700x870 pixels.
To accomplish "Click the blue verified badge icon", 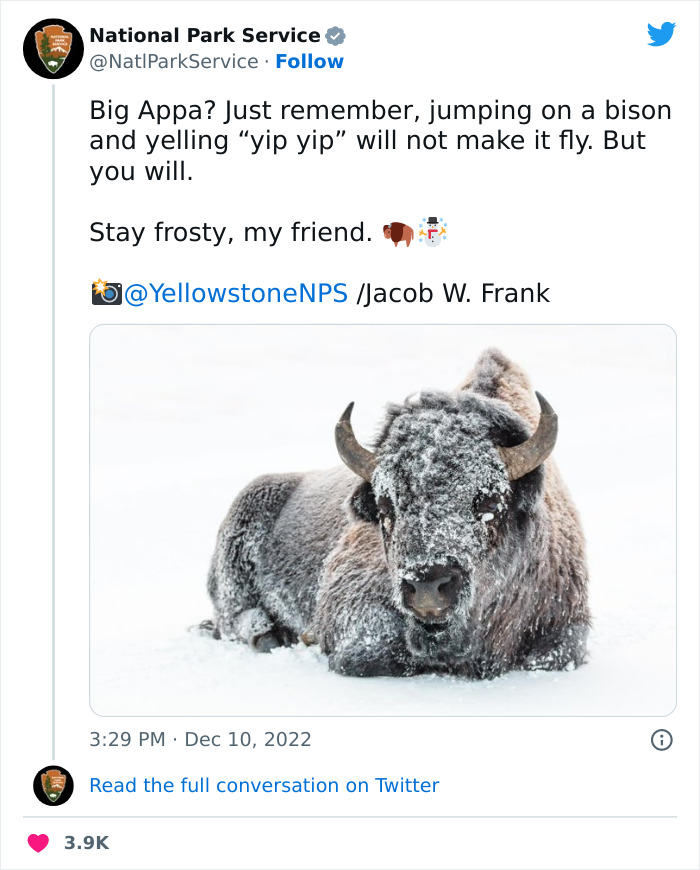I will [x=336, y=36].
